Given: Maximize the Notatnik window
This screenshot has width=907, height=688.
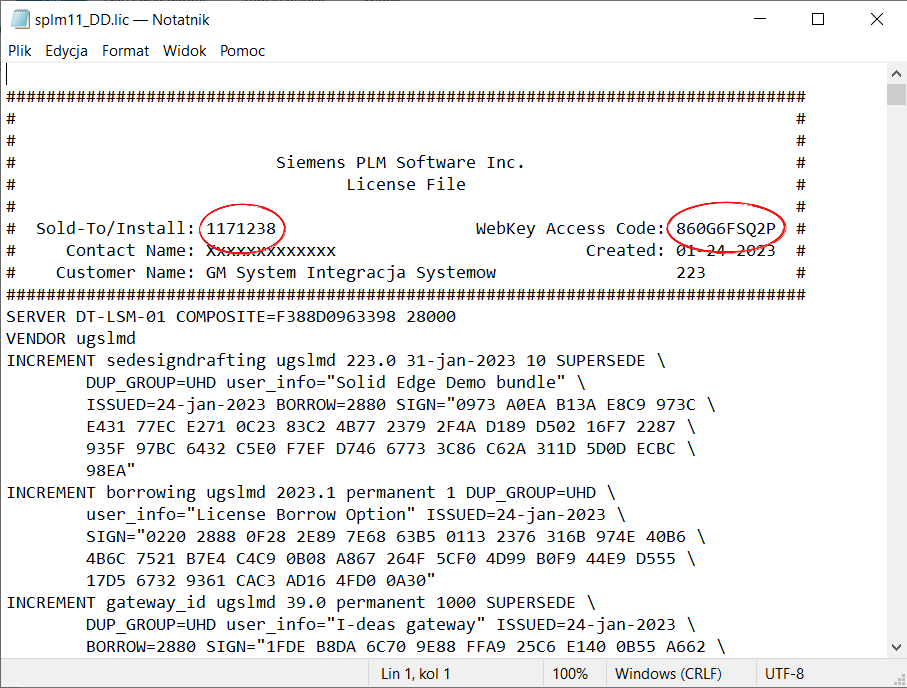Looking at the screenshot, I should coord(818,19).
